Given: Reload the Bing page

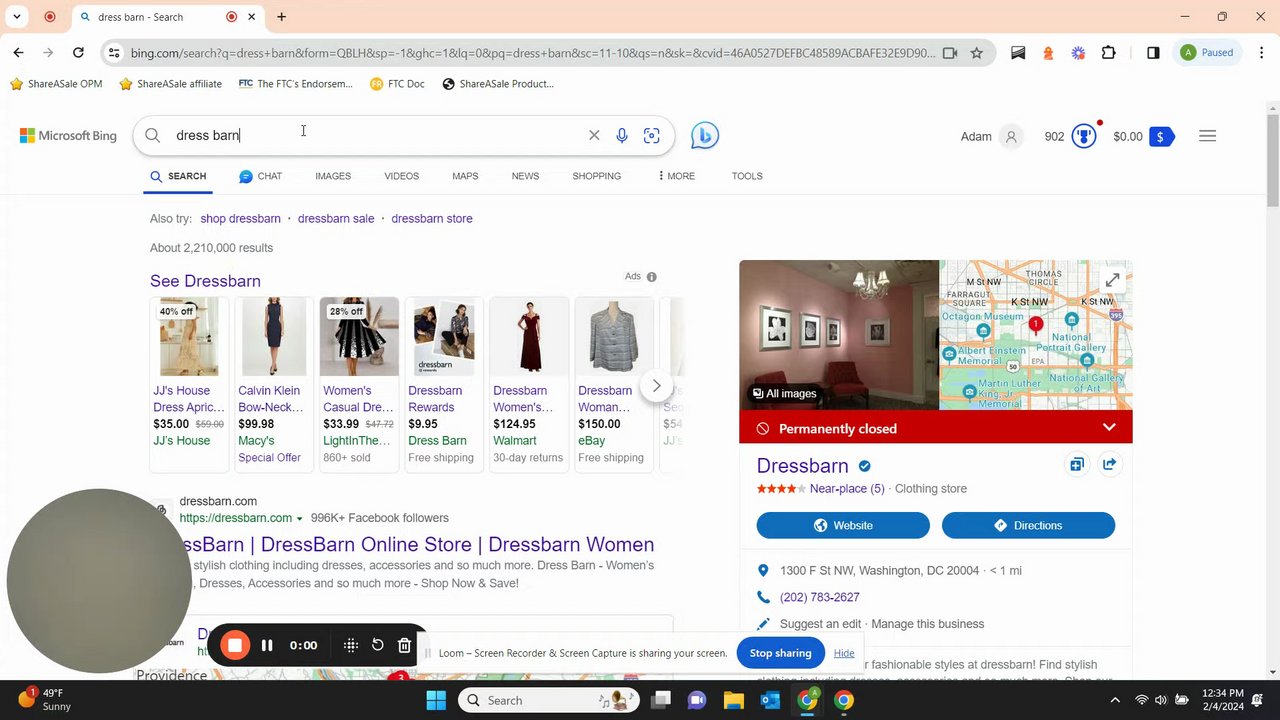Looking at the screenshot, I should (x=78, y=53).
